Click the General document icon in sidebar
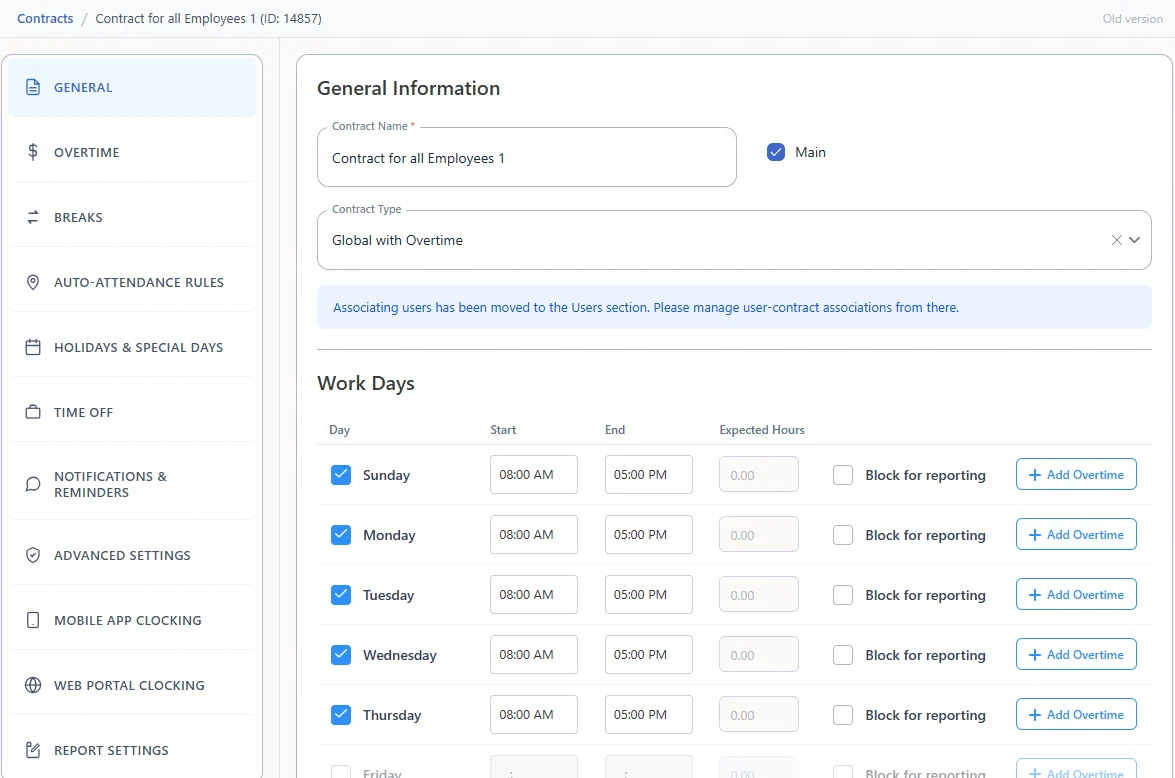Viewport: 1175px width, 778px height. click(x=33, y=87)
